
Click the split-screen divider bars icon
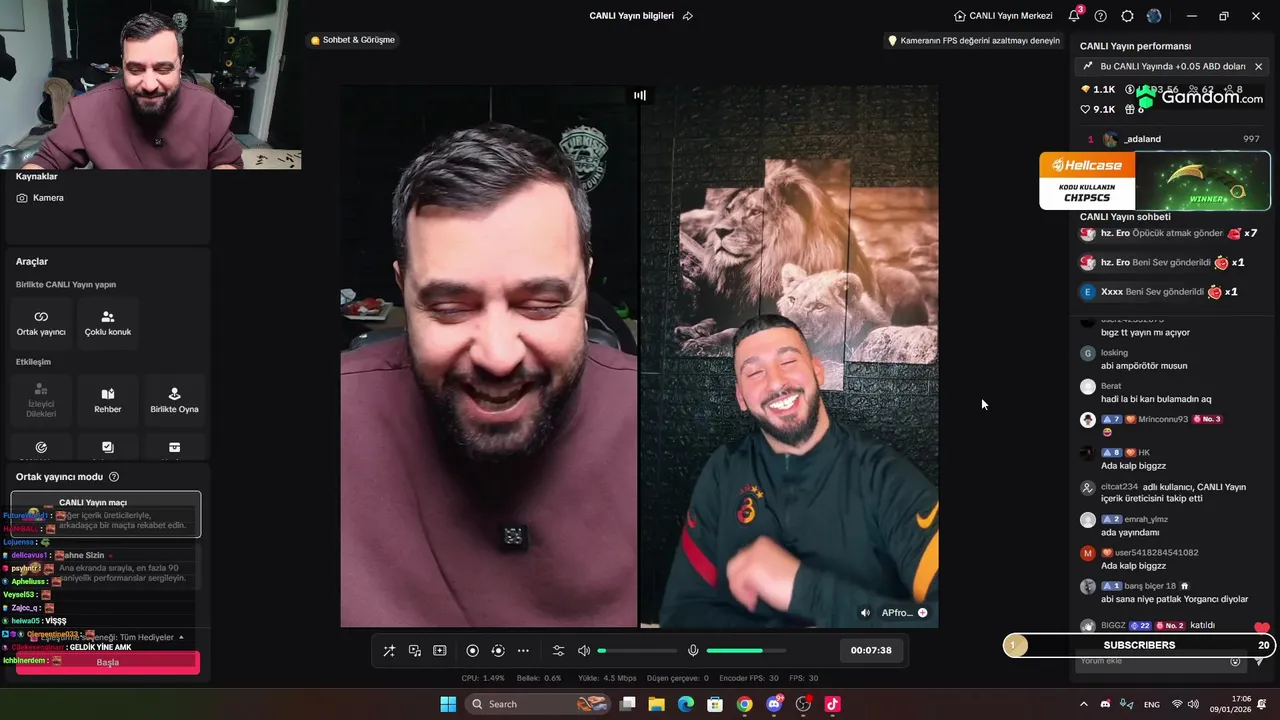640,95
